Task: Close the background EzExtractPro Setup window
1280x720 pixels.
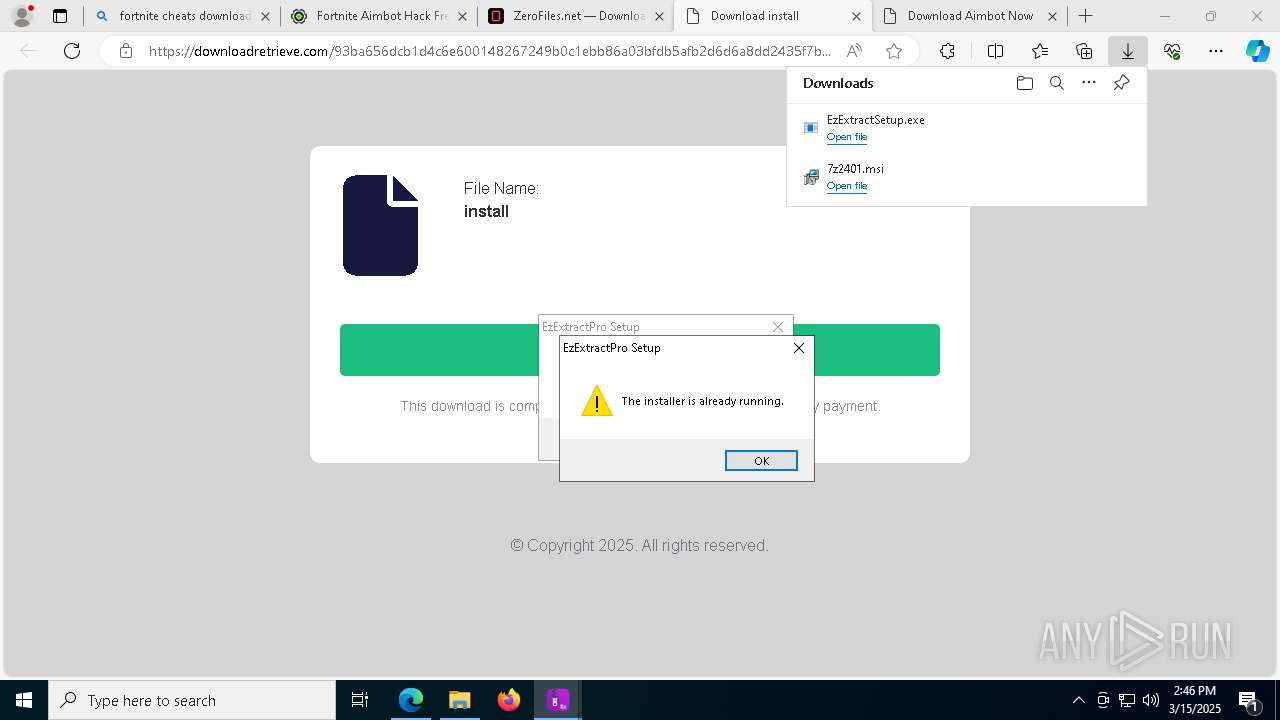Action: 778,327
